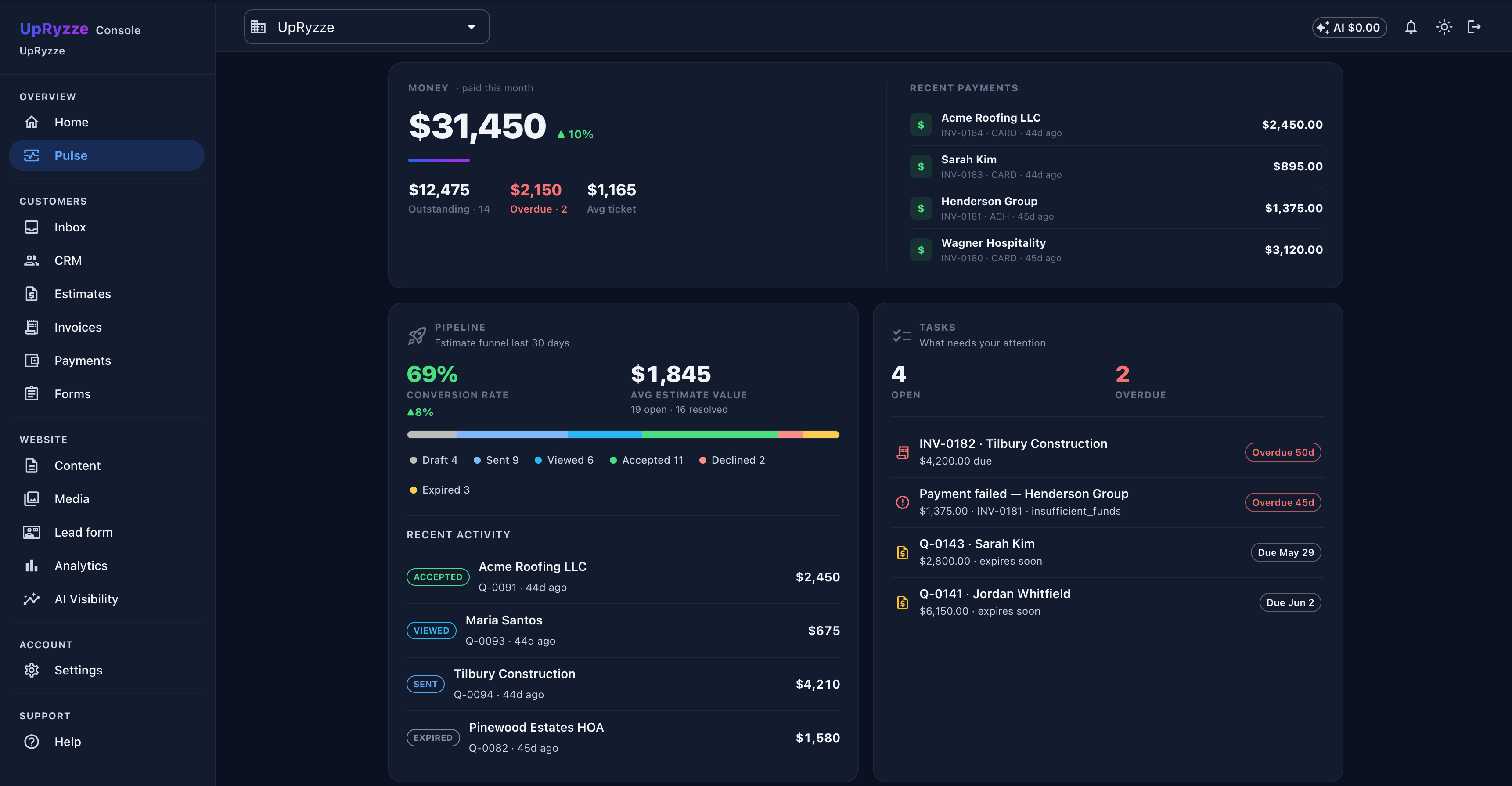Click the Settings gear icon
1512x786 pixels.
click(32, 671)
